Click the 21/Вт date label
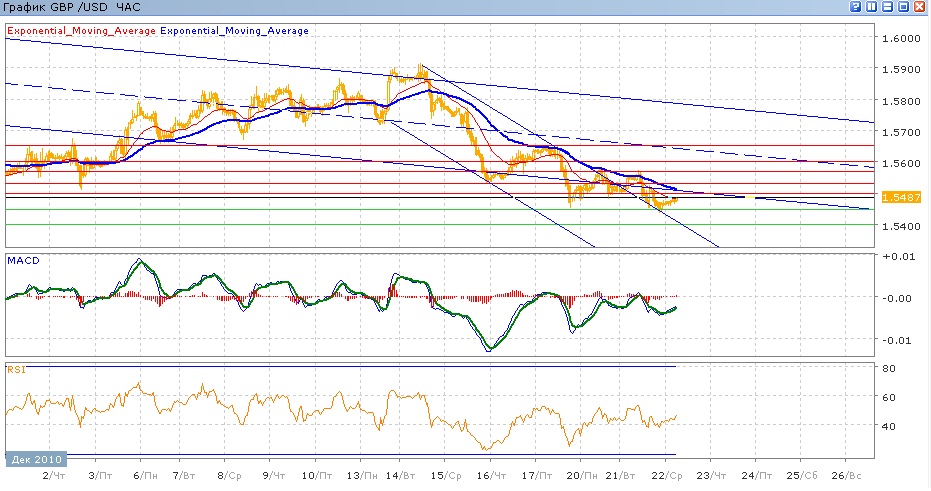Screen dimensions: 931x491 (x=620, y=476)
